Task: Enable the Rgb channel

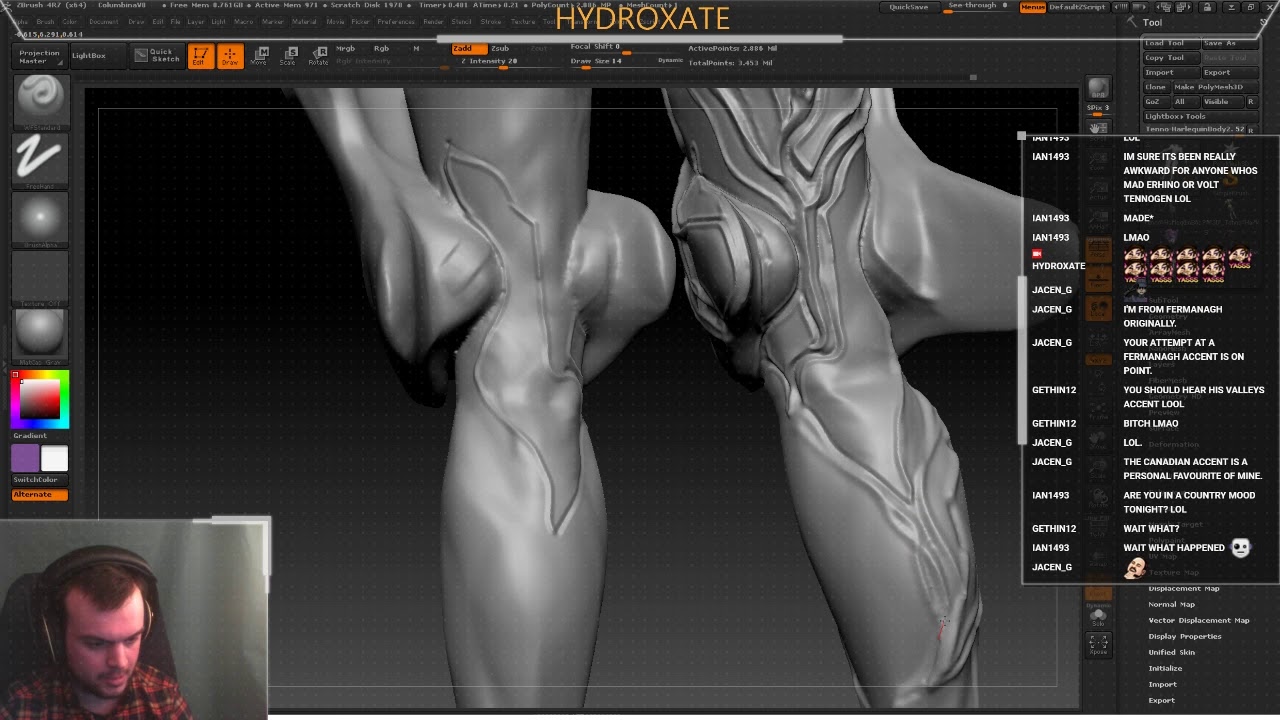Action: [381, 48]
